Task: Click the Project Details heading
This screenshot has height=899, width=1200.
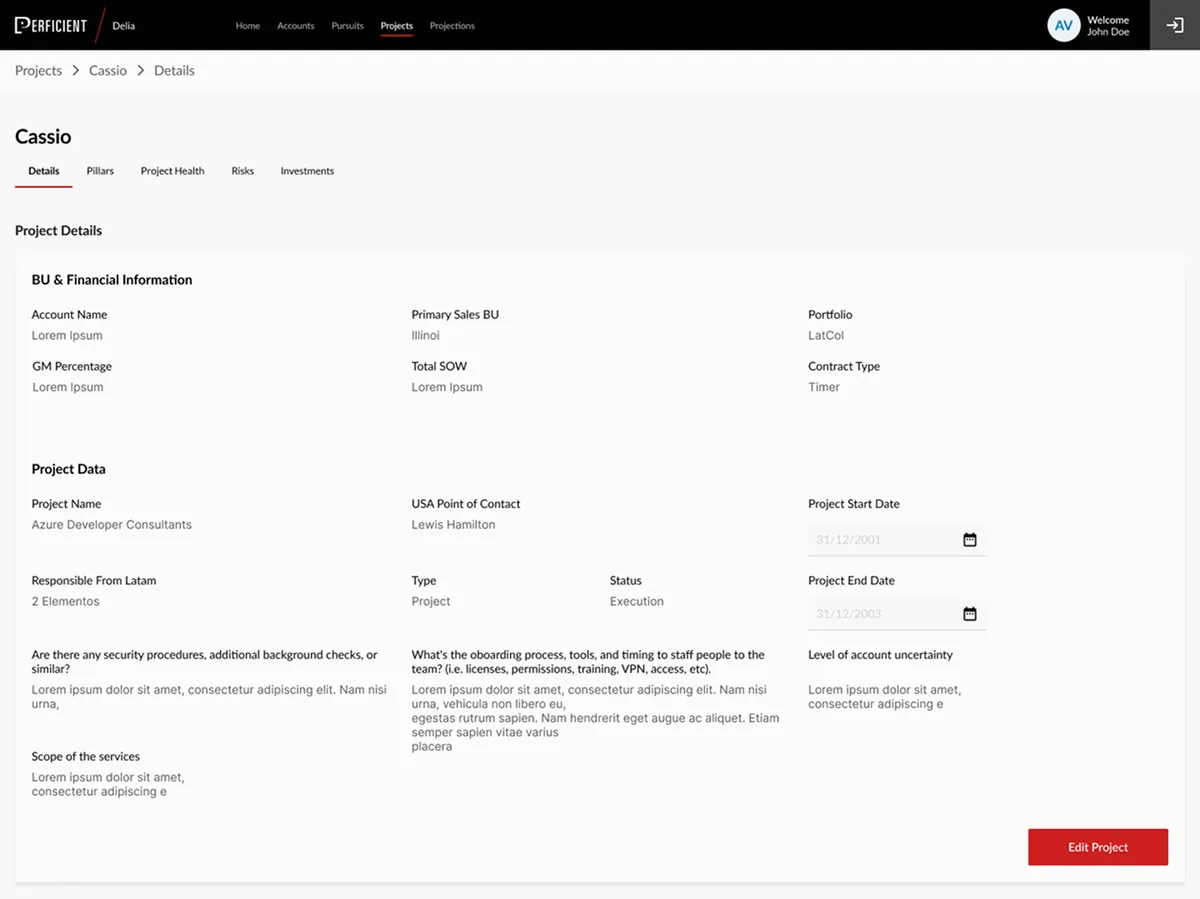Action: click(58, 231)
